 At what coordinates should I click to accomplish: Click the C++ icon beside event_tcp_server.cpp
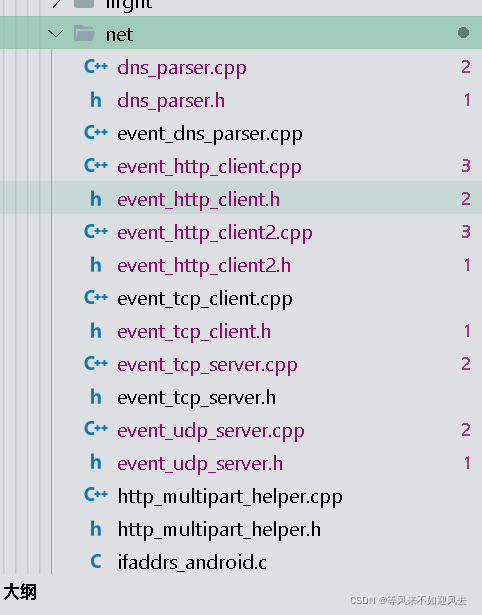pyautogui.click(x=96, y=363)
